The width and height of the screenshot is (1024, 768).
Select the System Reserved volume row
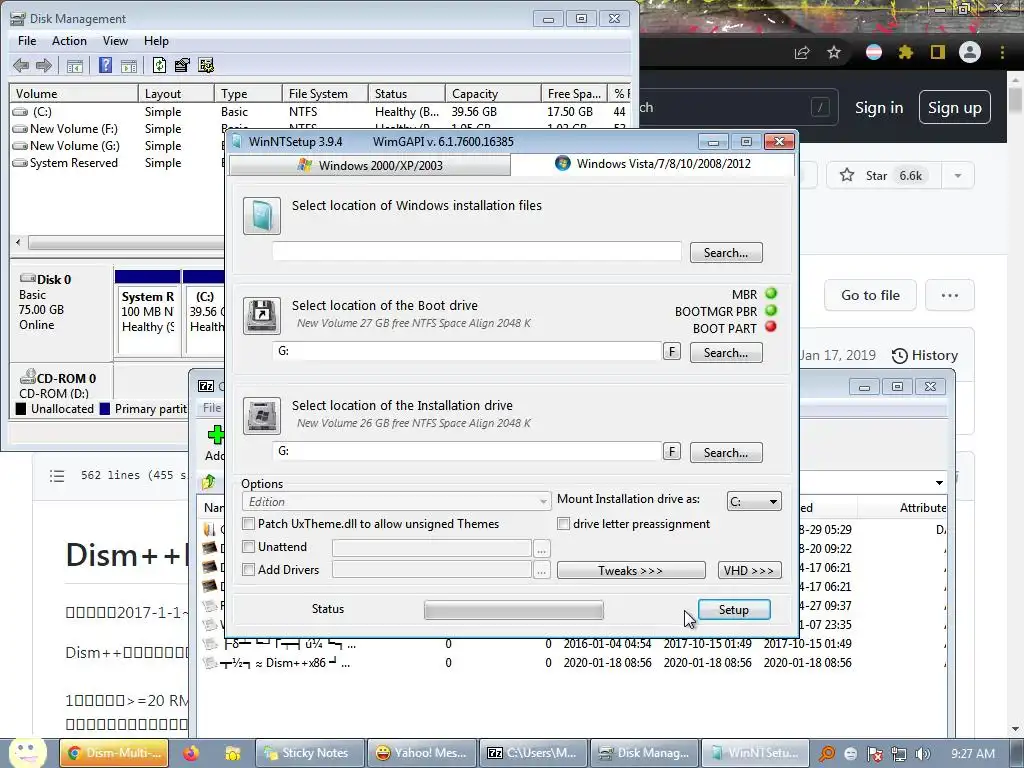click(119, 163)
